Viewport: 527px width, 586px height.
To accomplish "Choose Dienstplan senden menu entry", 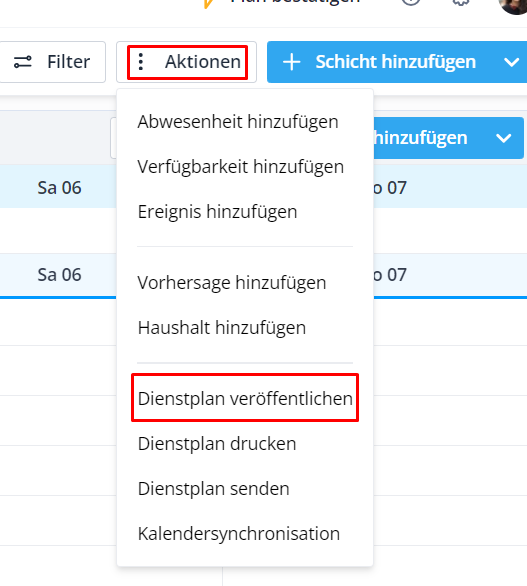I will click(x=213, y=488).
